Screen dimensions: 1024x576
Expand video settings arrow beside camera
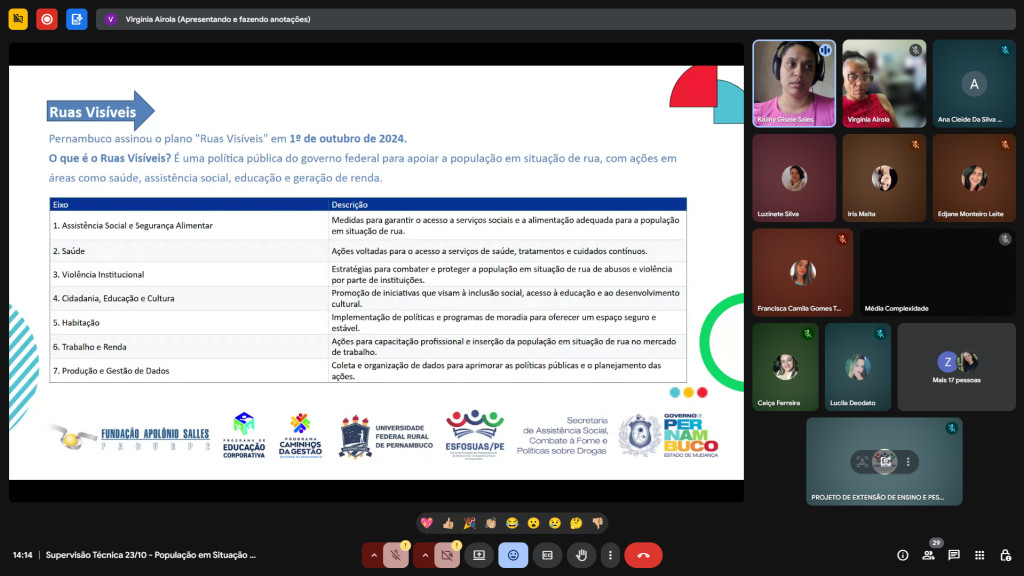[425, 555]
